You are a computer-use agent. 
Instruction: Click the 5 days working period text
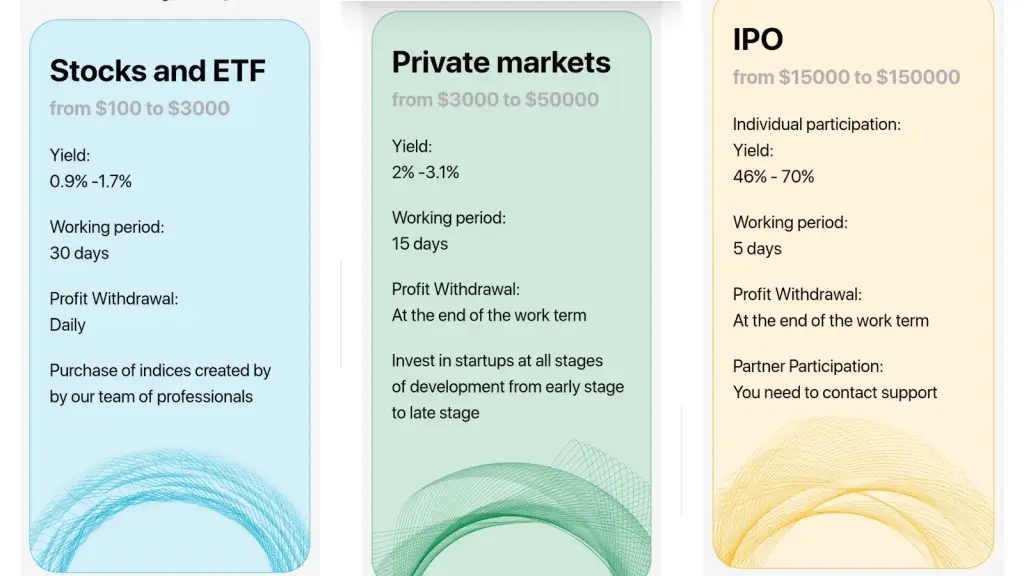[x=757, y=249]
